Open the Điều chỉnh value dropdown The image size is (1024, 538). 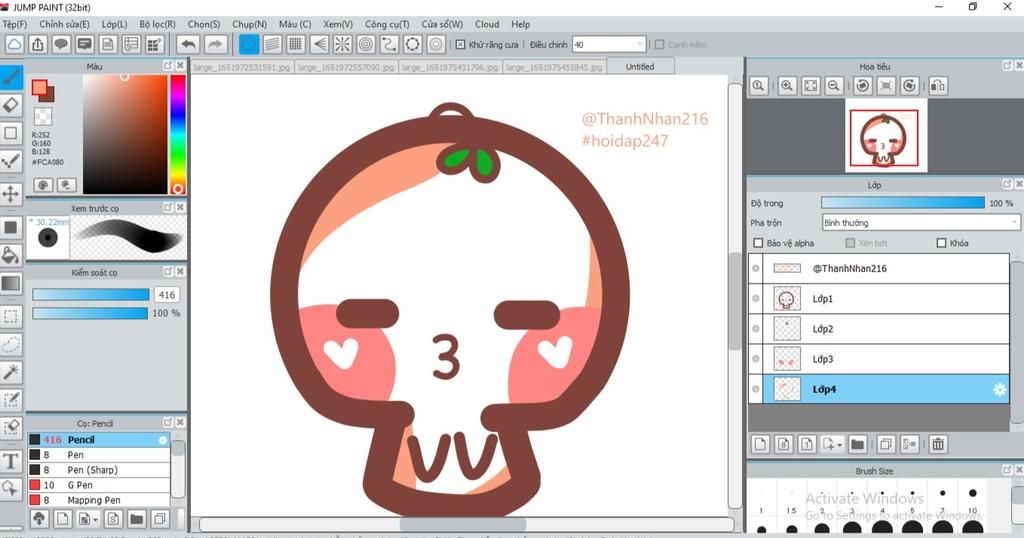[609, 44]
